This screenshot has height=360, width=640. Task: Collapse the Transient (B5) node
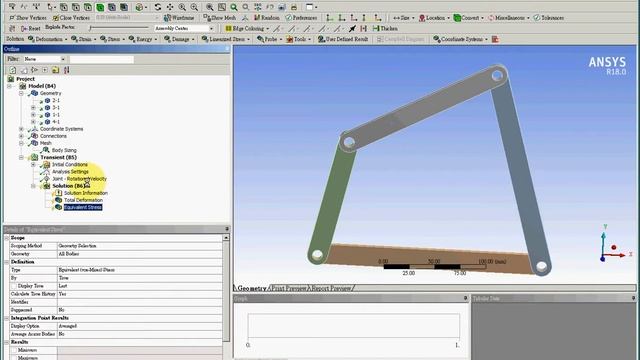point(21,158)
